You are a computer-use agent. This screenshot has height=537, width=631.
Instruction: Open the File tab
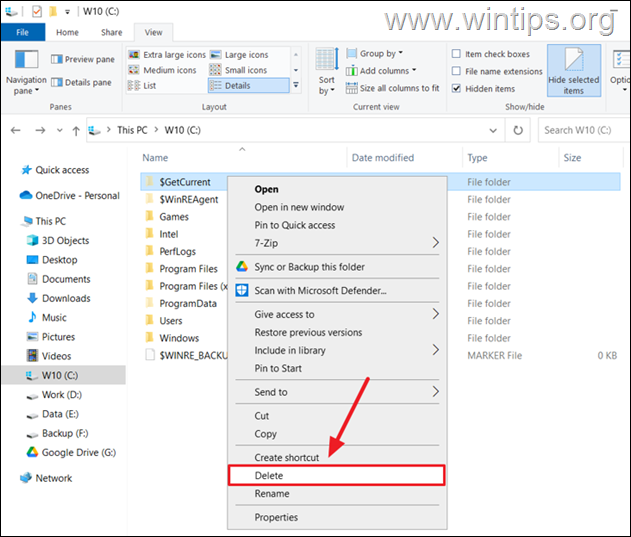tap(23, 32)
